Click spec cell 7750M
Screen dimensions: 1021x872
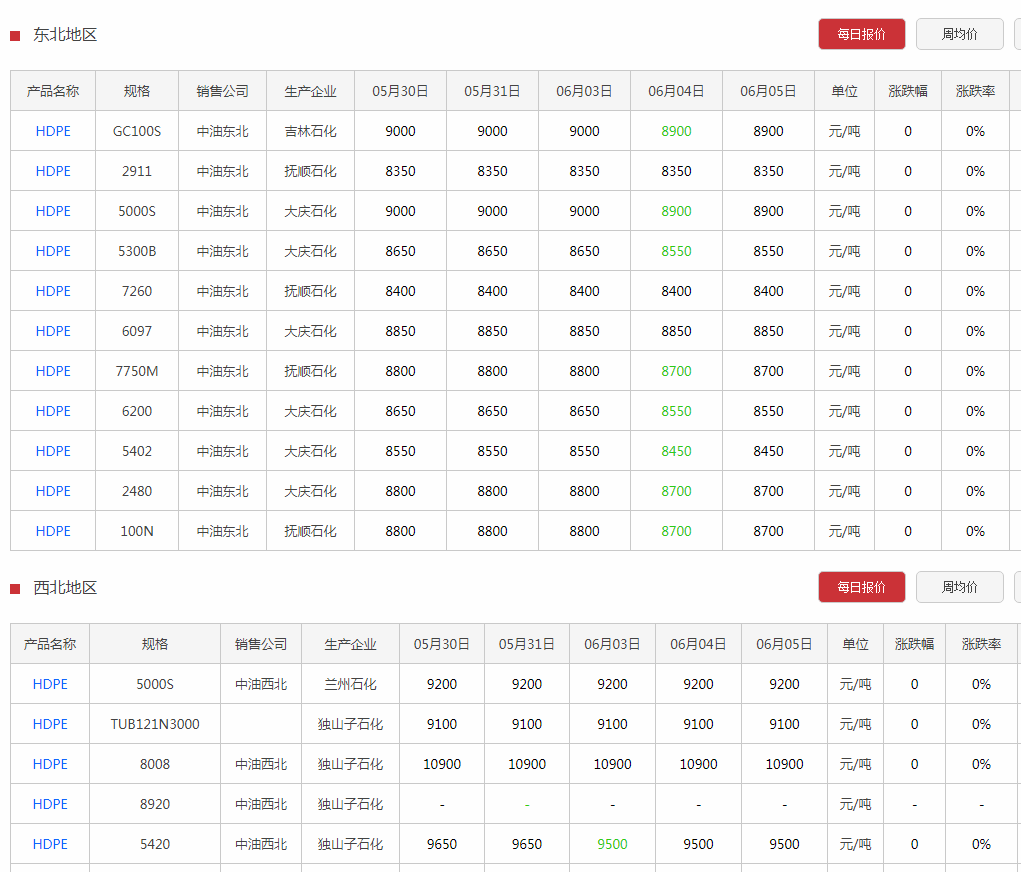click(x=137, y=371)
